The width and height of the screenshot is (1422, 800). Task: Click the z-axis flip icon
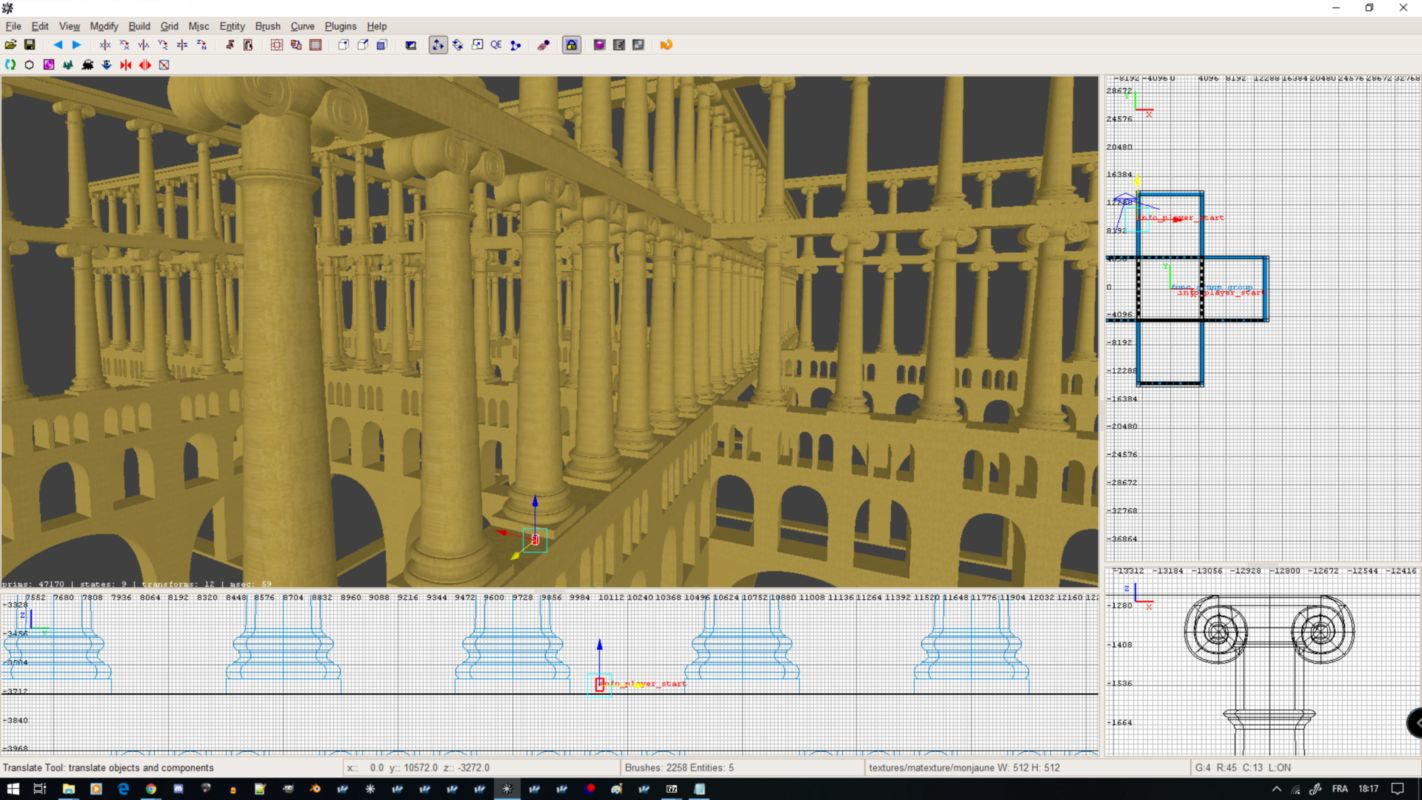182,45
